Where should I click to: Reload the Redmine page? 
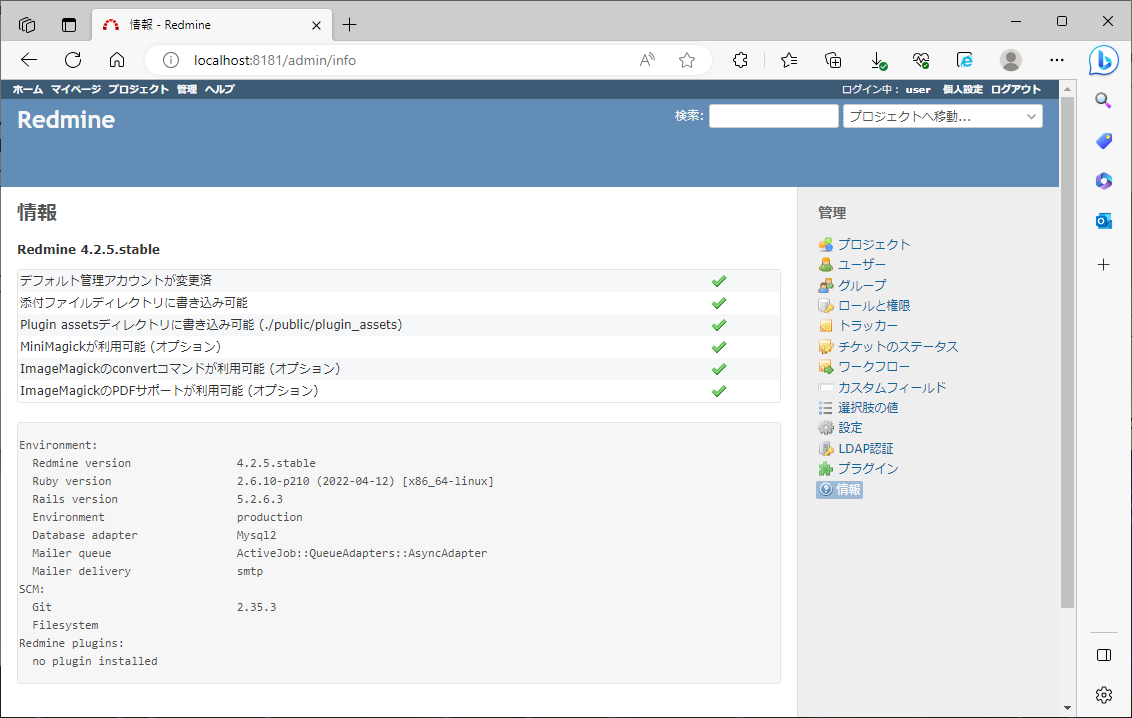pos(73,60)
